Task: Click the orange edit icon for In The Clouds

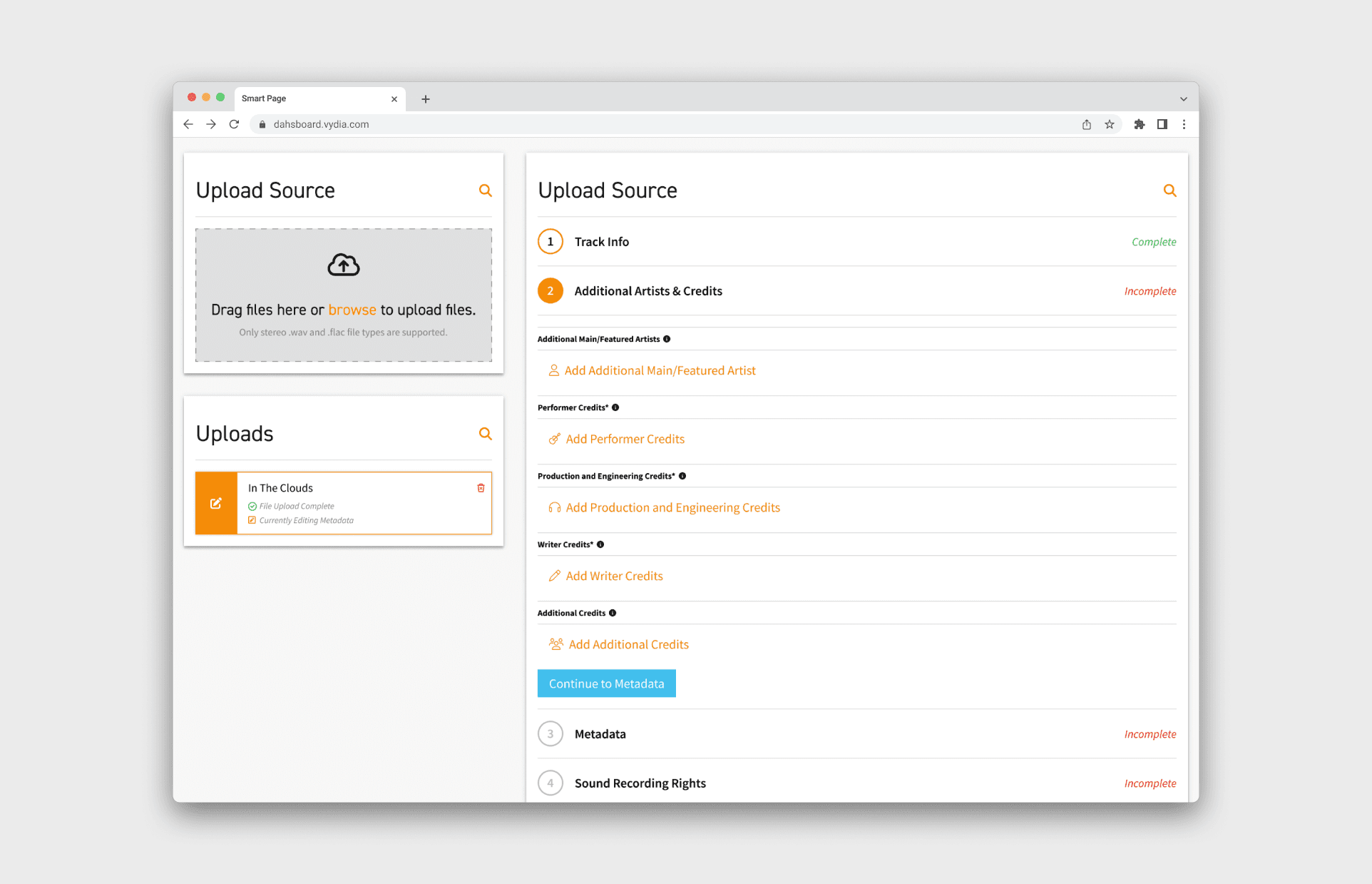Action: pyautogui.click(x=216, y=503)
